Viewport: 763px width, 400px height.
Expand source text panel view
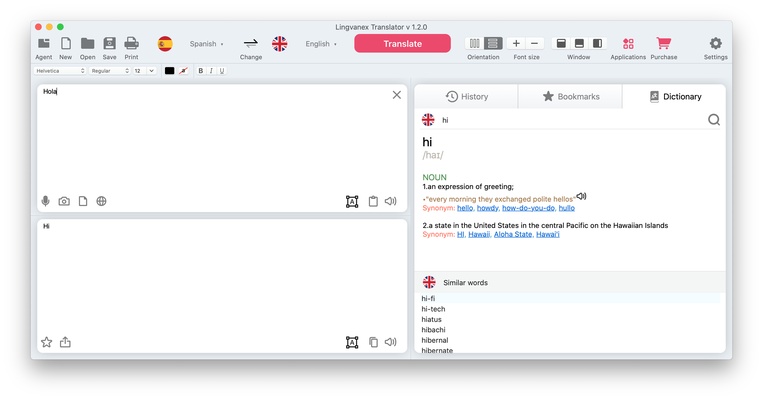[352, 201]
